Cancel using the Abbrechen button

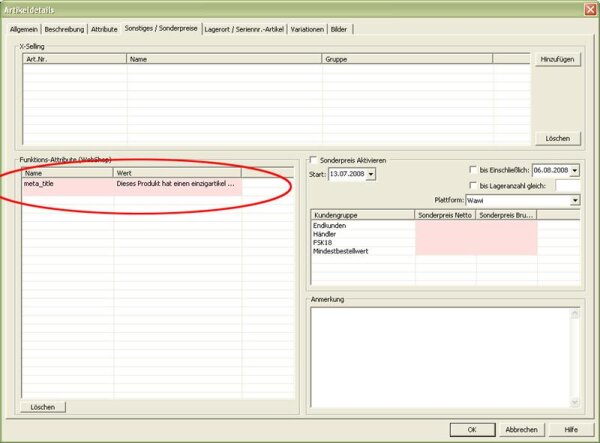pyautogui.click(x=521, y=430)
